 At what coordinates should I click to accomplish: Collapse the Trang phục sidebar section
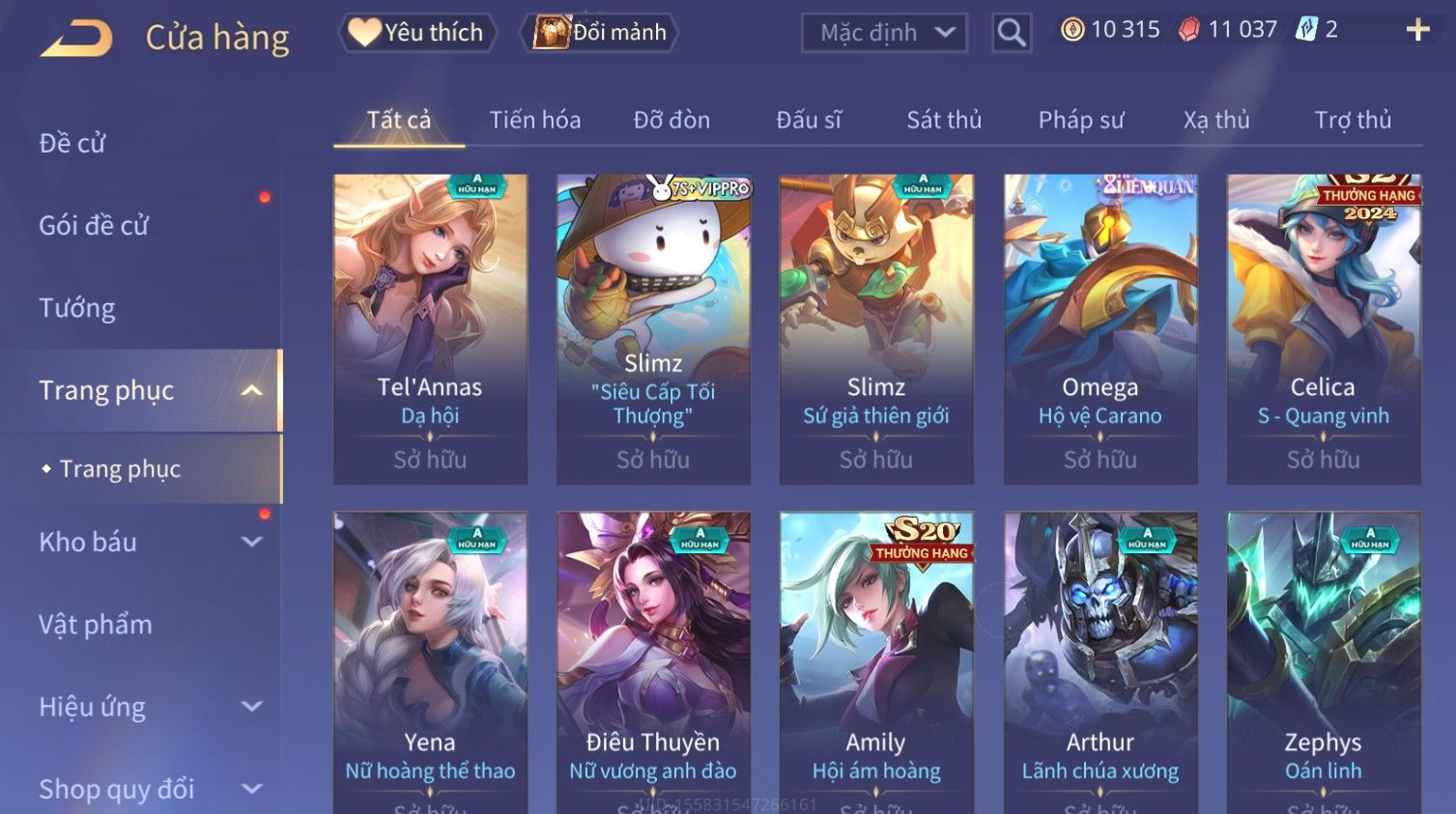click(x=251, y=390)
